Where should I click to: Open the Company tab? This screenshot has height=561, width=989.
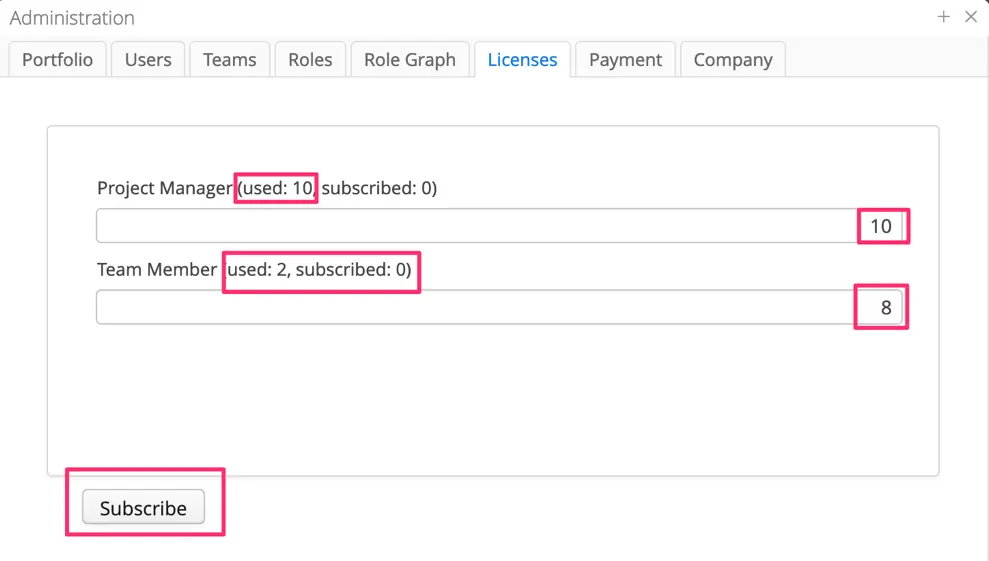pyautogui.click(x=733, y=59)
